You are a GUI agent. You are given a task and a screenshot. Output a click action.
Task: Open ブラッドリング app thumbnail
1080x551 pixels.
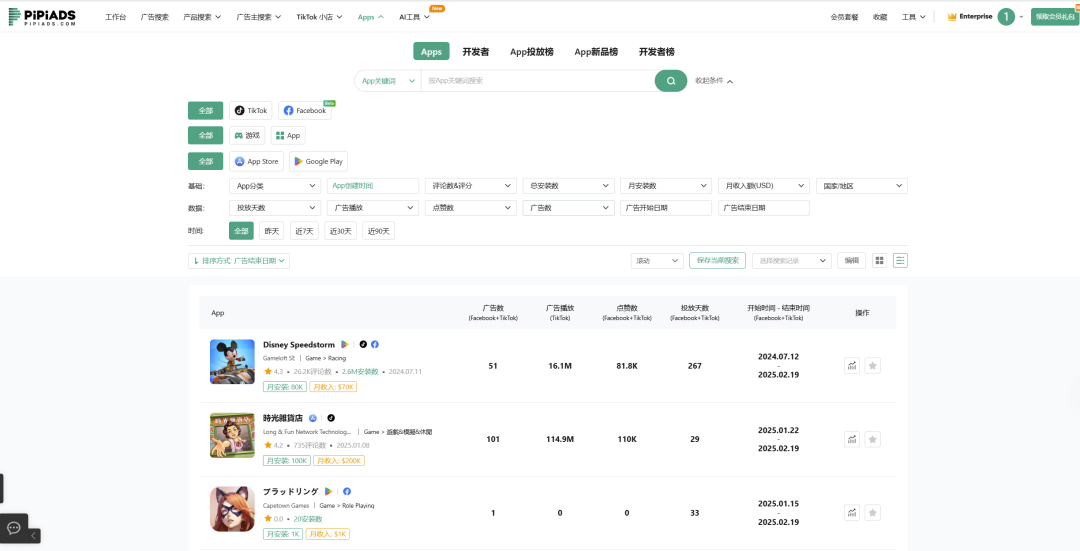click(232, 509)
